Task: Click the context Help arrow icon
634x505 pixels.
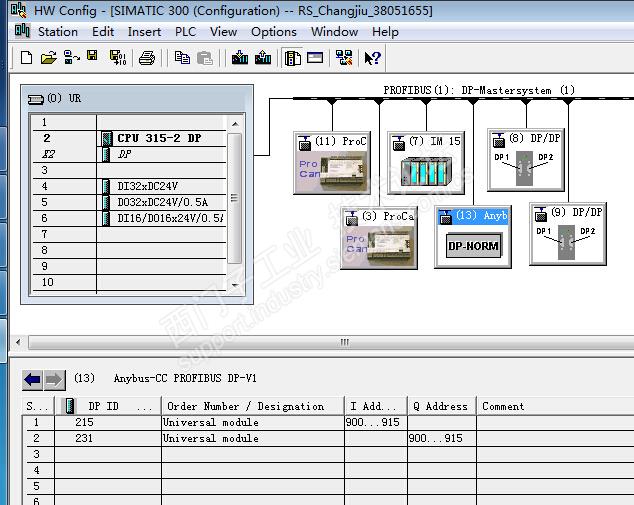Action: tap(372, 58)
